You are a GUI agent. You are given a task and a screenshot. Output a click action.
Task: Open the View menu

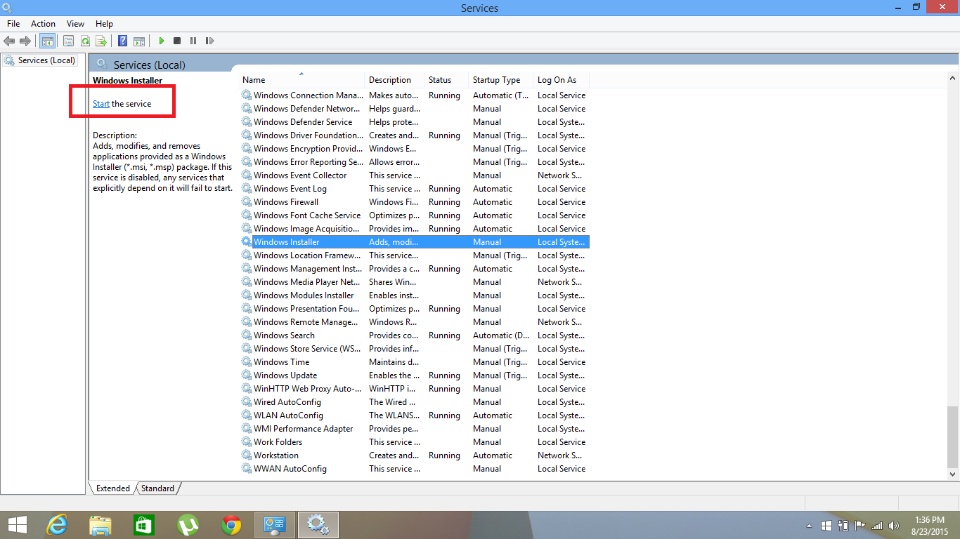point(75,24)
